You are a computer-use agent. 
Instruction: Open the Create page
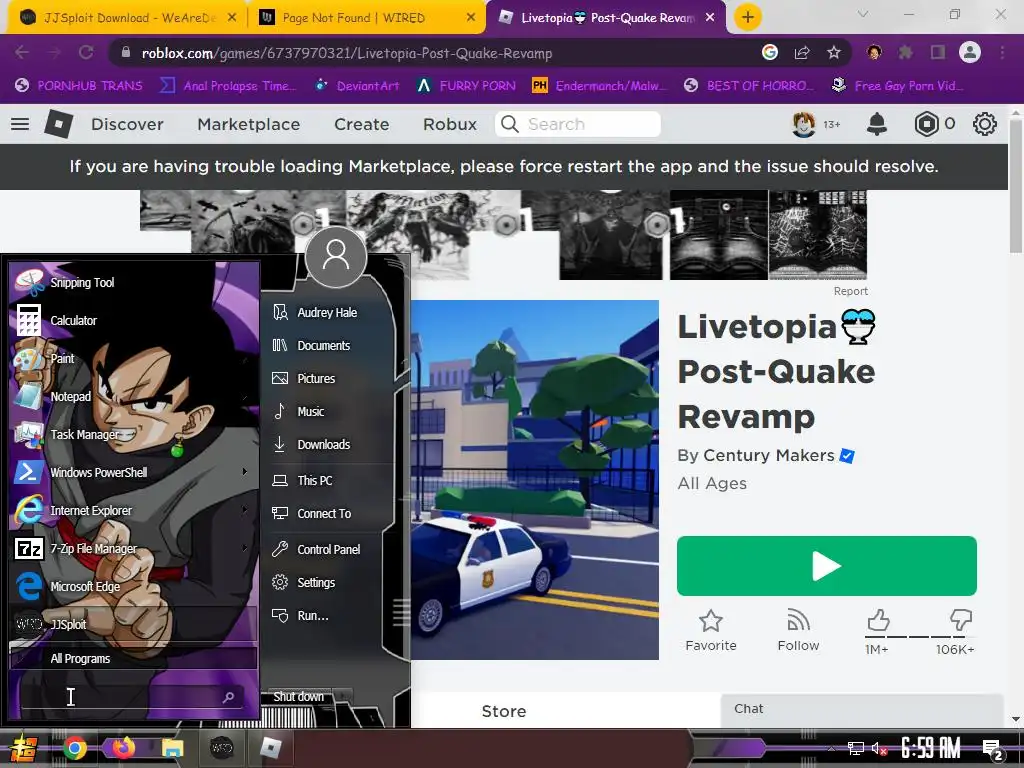pos(362,124)
